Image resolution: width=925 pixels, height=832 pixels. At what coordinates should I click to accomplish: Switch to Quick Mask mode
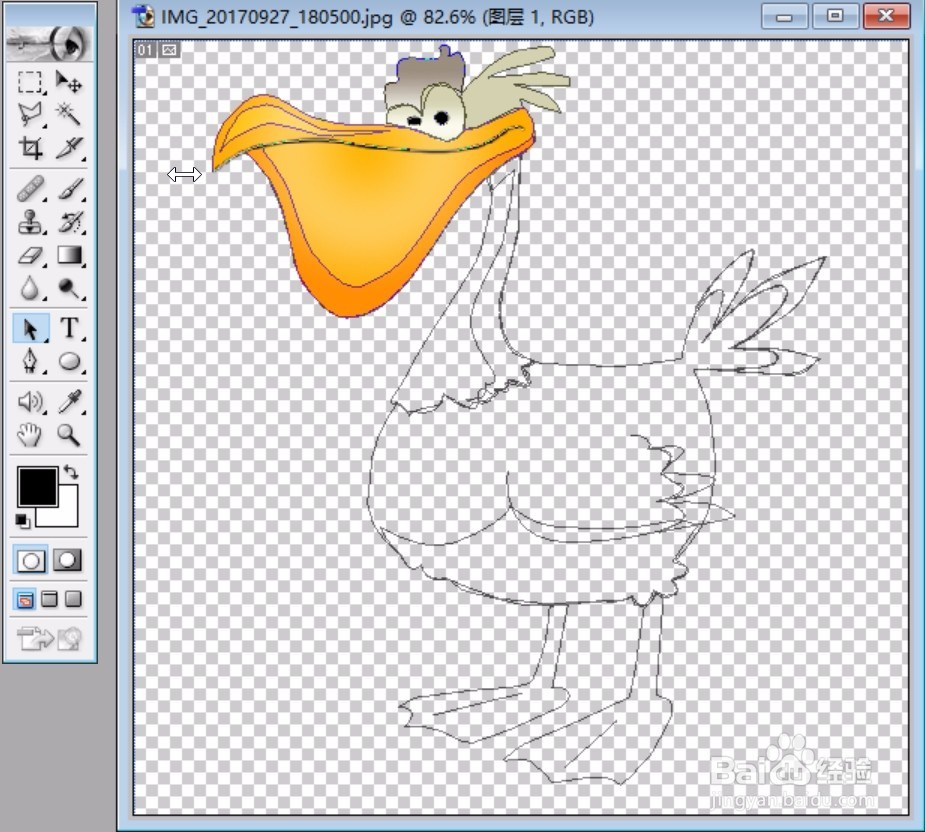(67, 560)
